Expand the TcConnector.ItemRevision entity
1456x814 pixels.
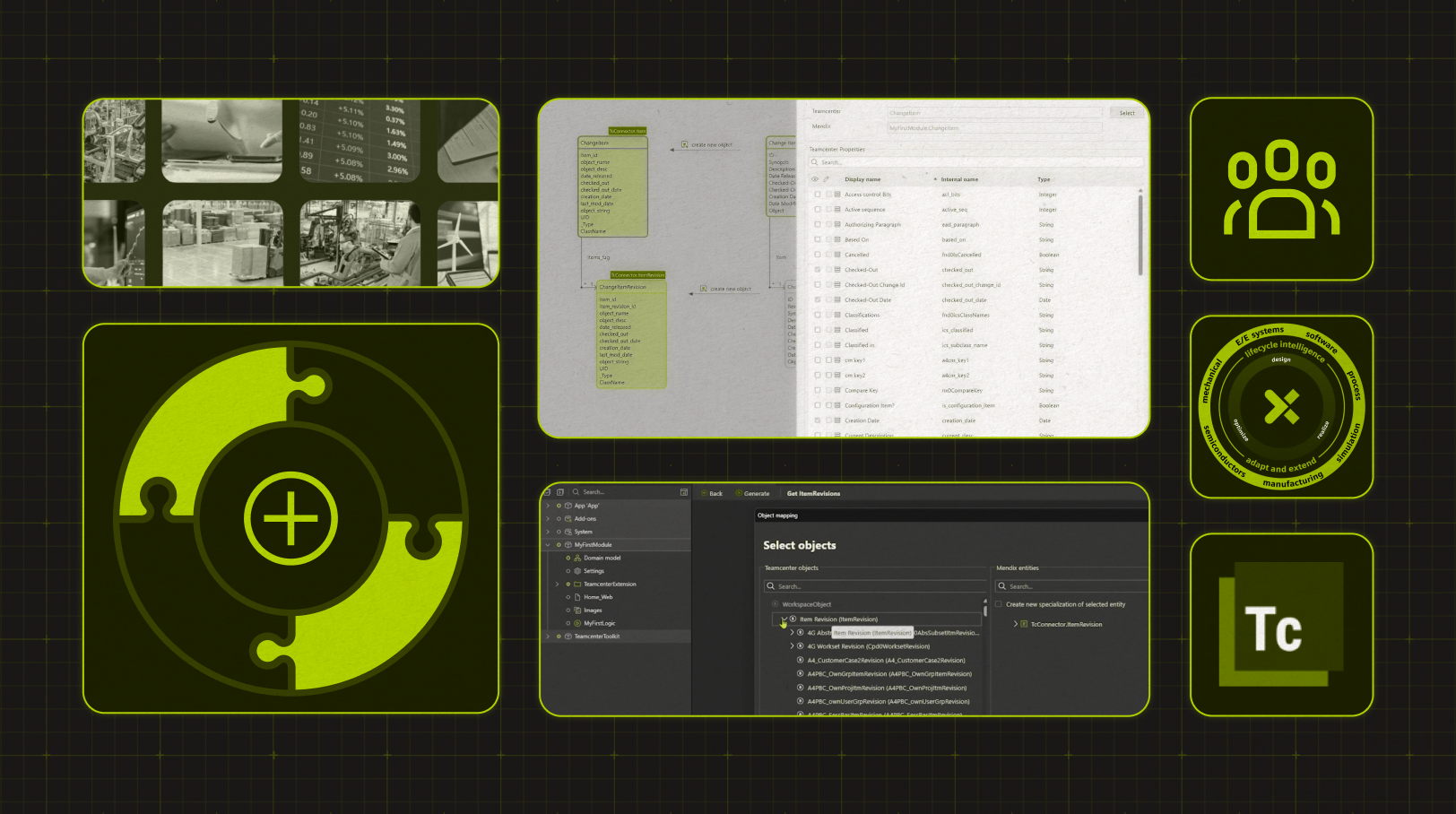pos(1015,624)
